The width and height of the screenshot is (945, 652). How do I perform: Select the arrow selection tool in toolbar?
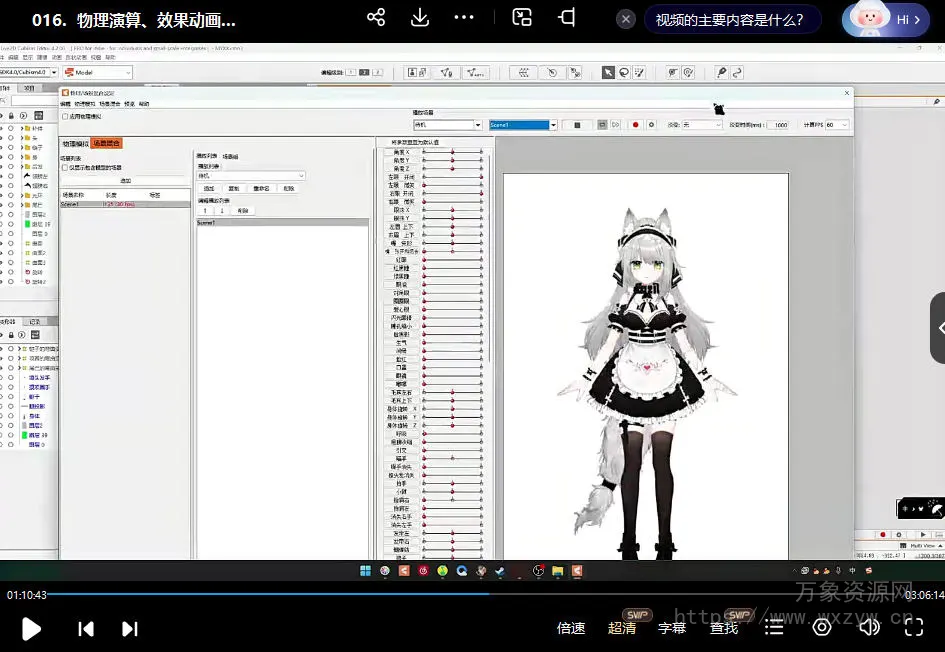pyautogui.click(x=608, y=72)
